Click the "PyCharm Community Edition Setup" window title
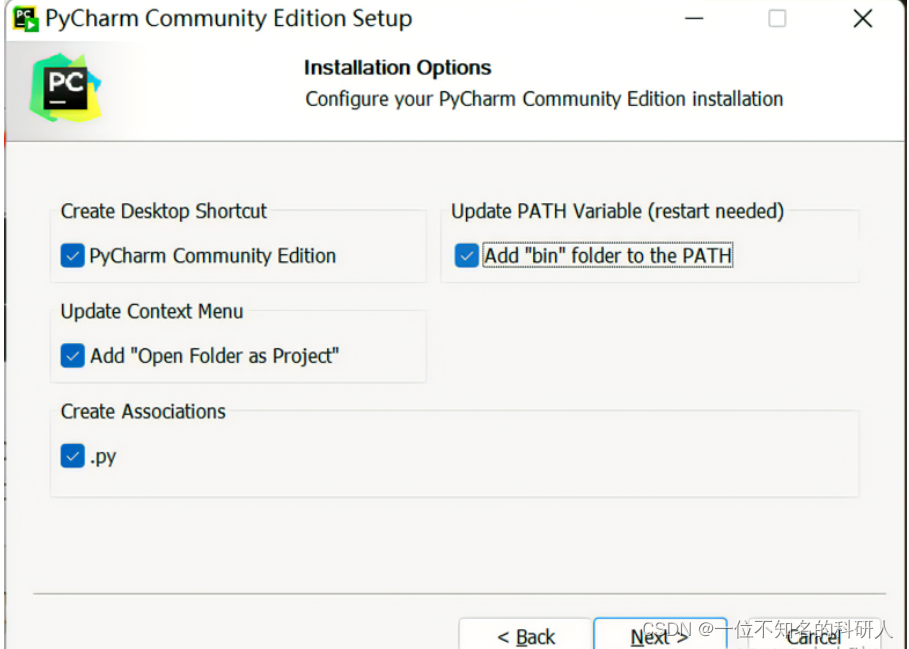This screenshot has width=909, height=649. [x=229, y=19]
